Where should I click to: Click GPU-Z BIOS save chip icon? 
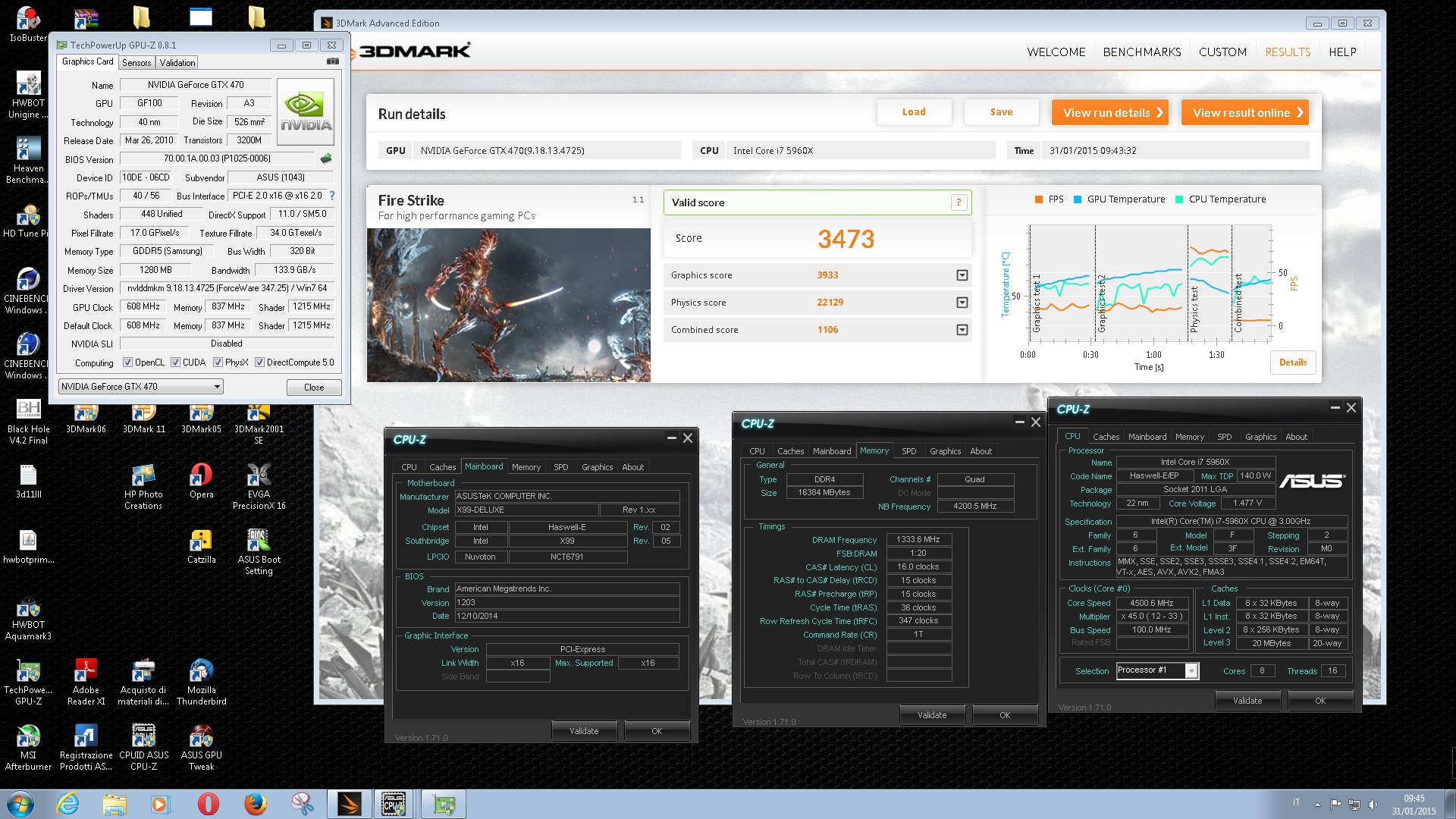click(326, 158)
